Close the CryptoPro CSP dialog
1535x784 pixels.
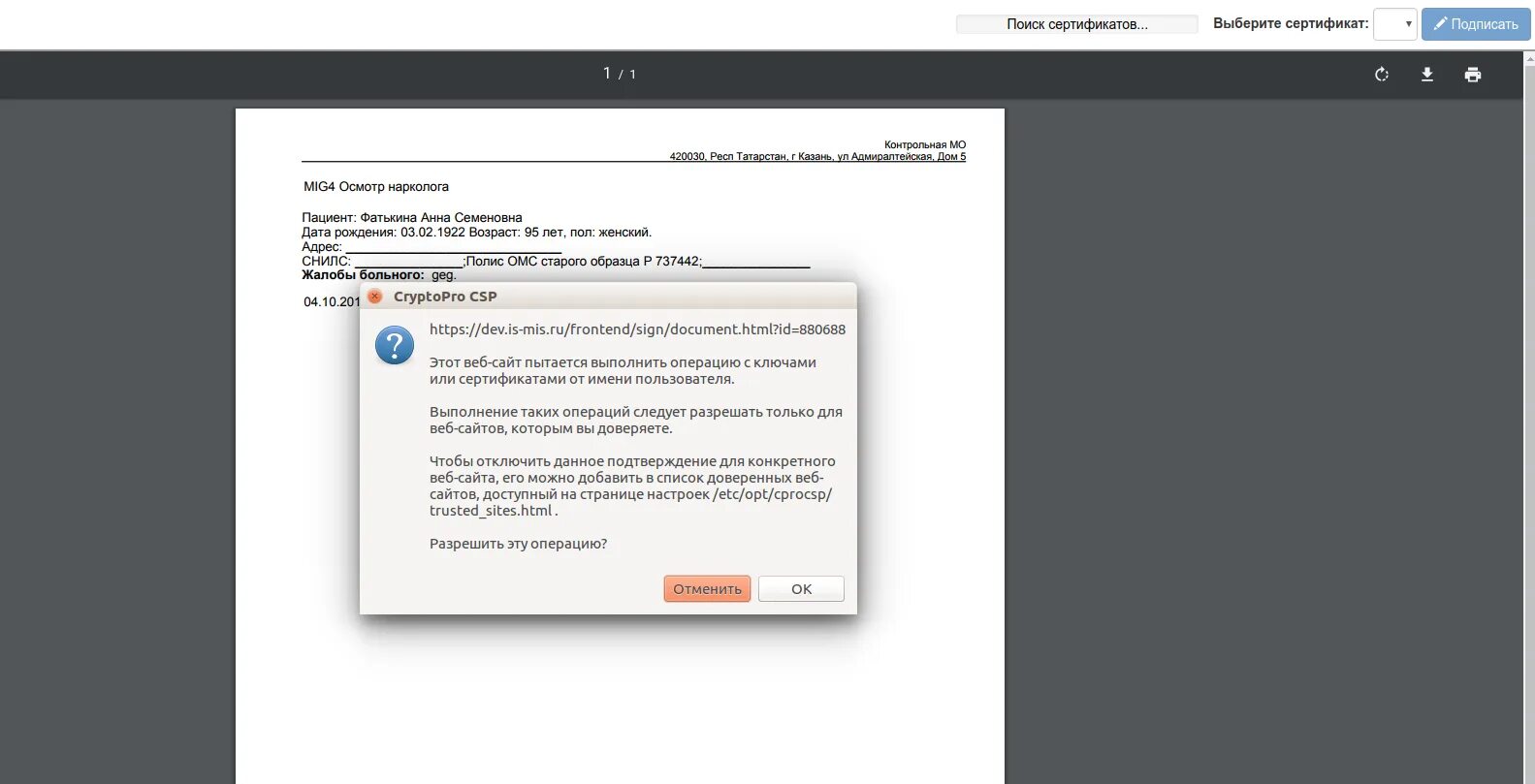(375, 297)
